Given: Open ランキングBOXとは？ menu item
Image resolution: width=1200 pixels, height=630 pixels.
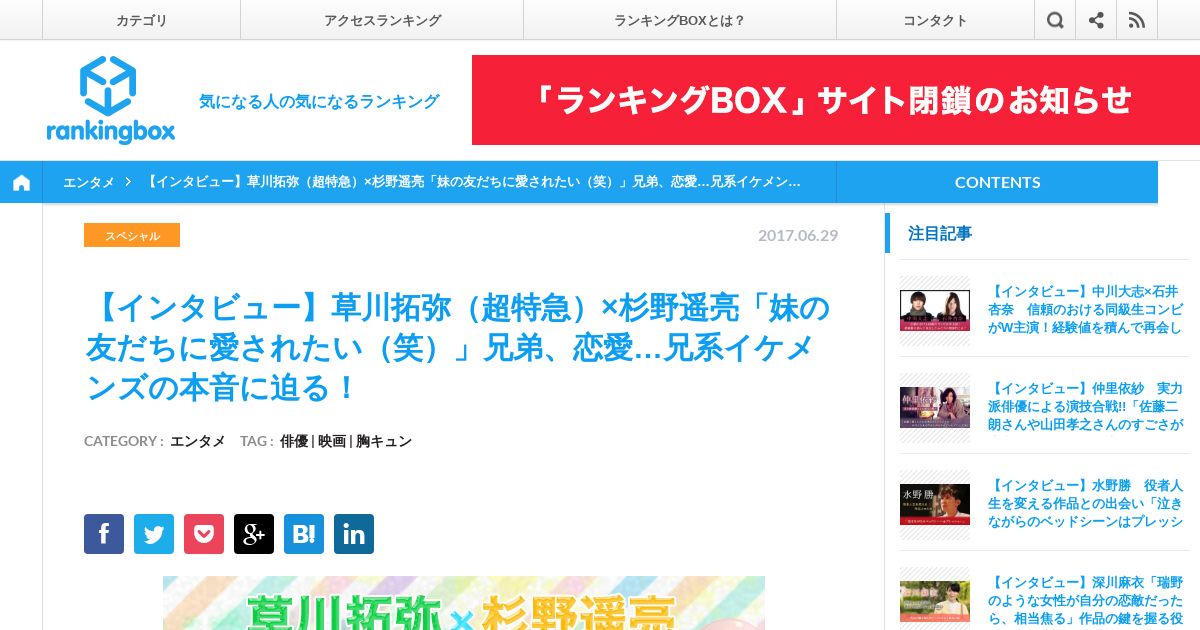Looking at the screenshot, I should [x=680, y=20].
